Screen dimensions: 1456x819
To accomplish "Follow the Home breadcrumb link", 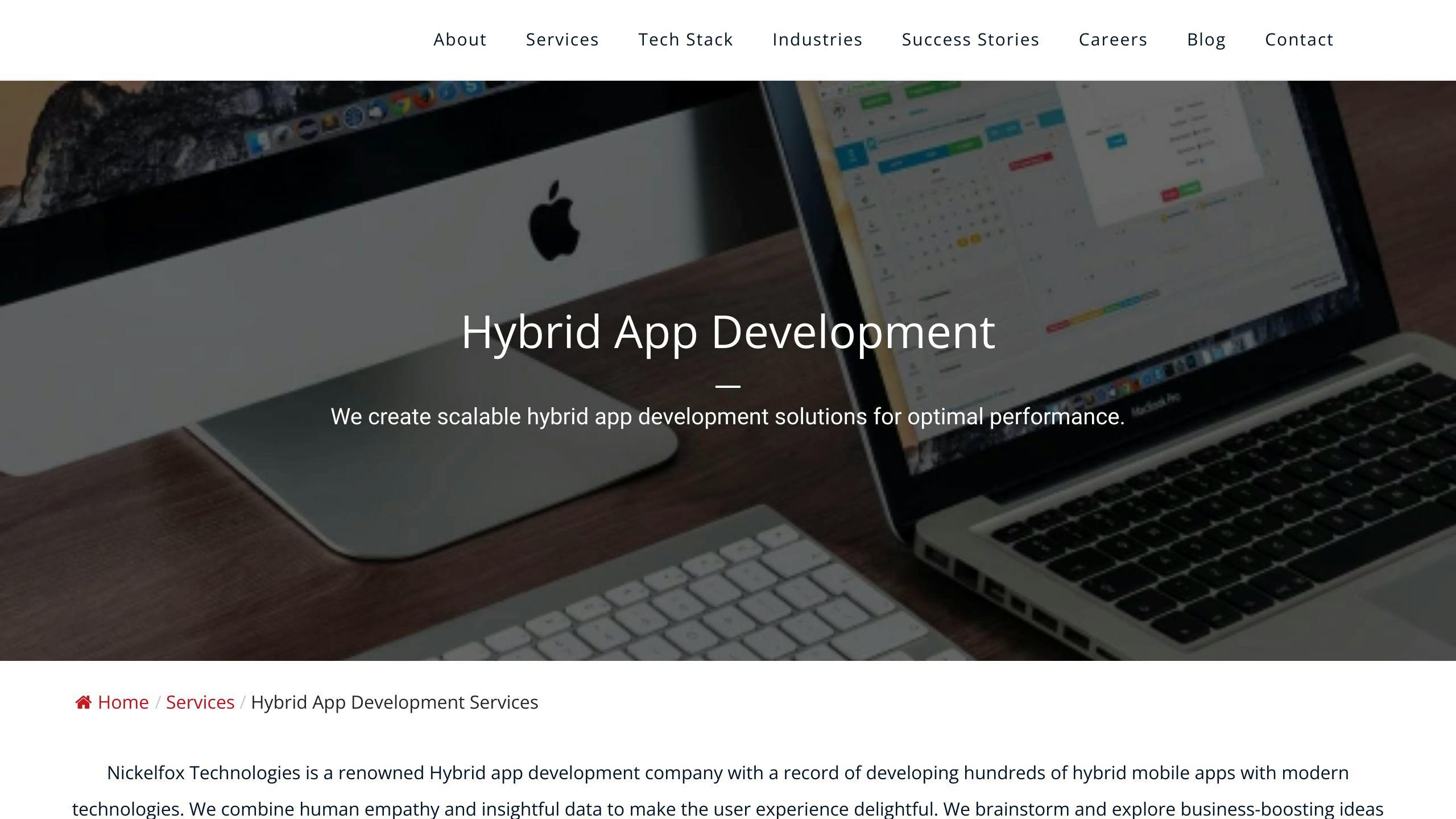I will click(123, 702).
